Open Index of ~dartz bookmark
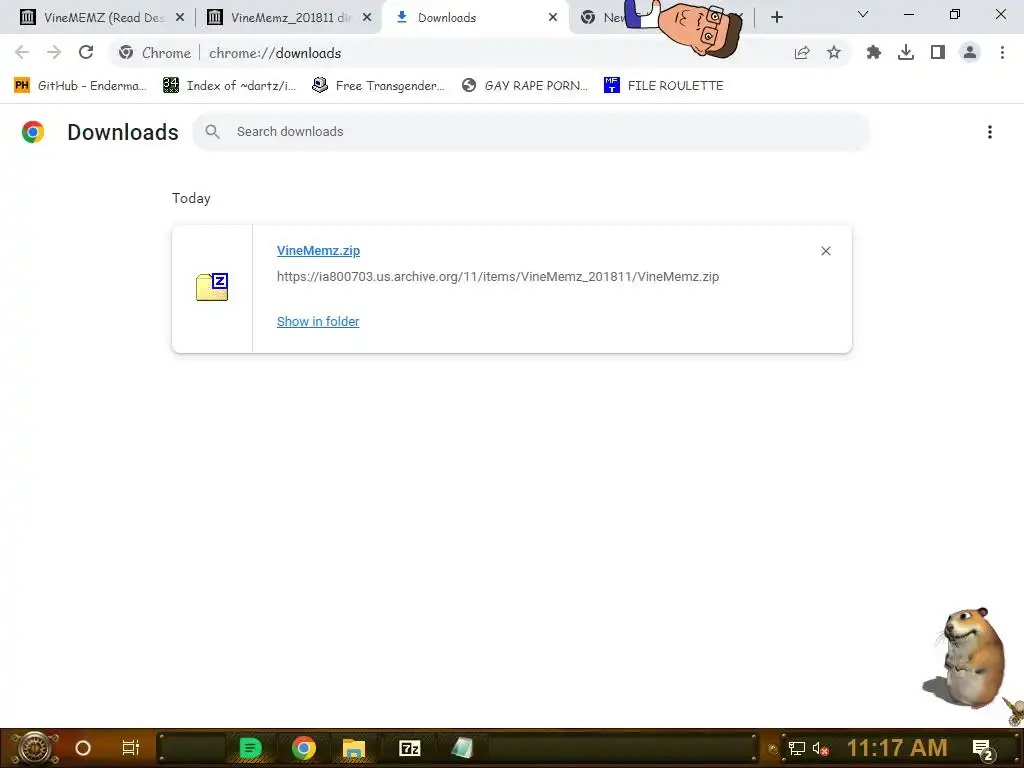This screenshot has width=1024, height=768. coord(229,86)
